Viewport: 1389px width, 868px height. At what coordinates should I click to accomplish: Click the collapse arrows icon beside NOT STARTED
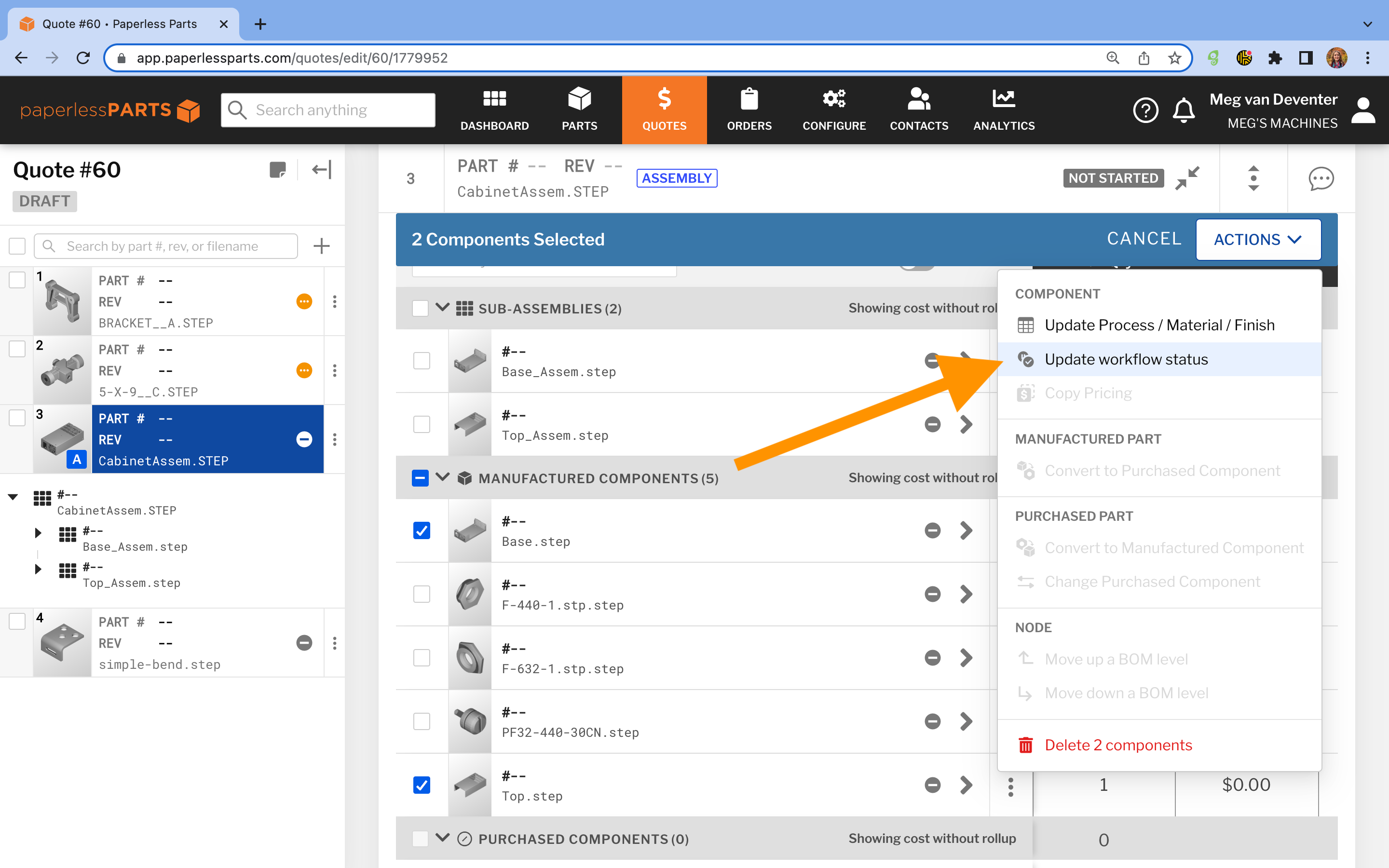point(1187,178)
